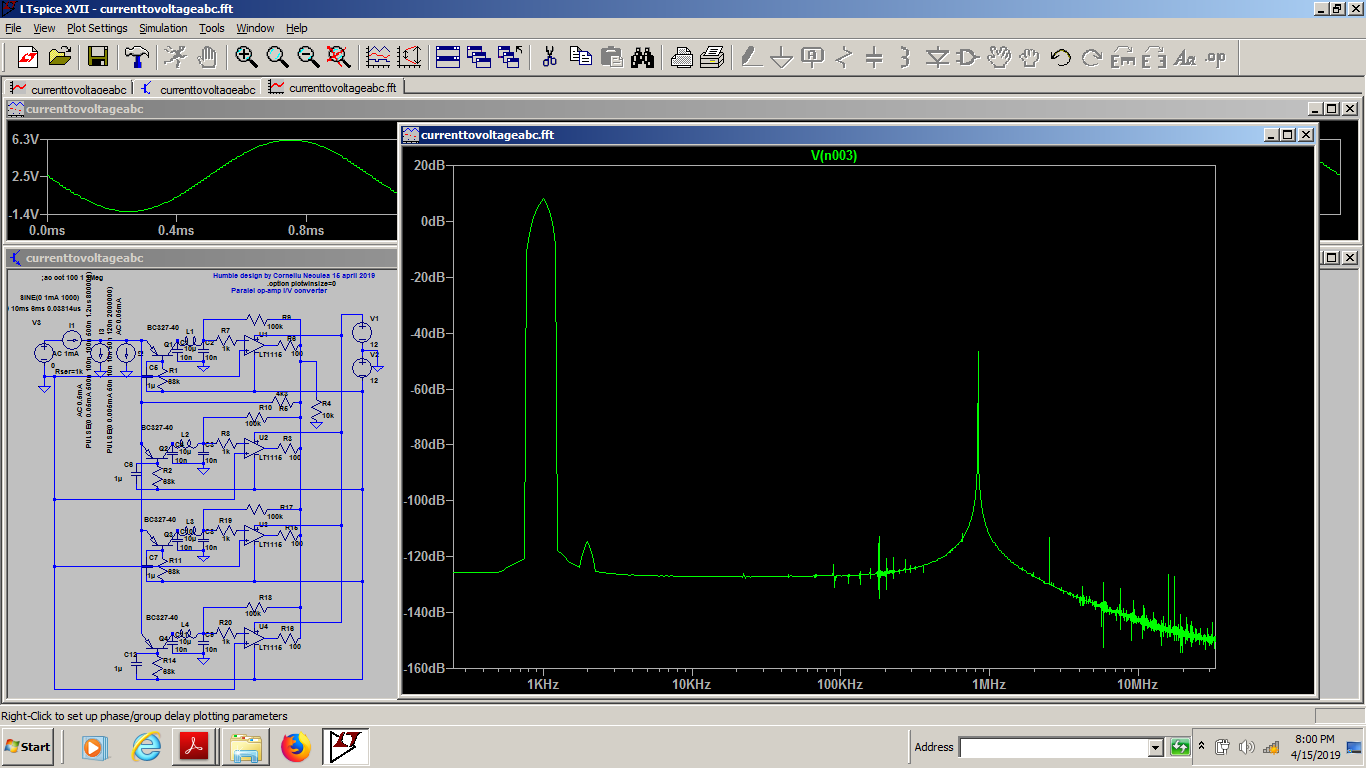Click the currenttovoltageabc schematic window title bar
The width and height of the screenshot is (1366, 768).
point(200,258)
